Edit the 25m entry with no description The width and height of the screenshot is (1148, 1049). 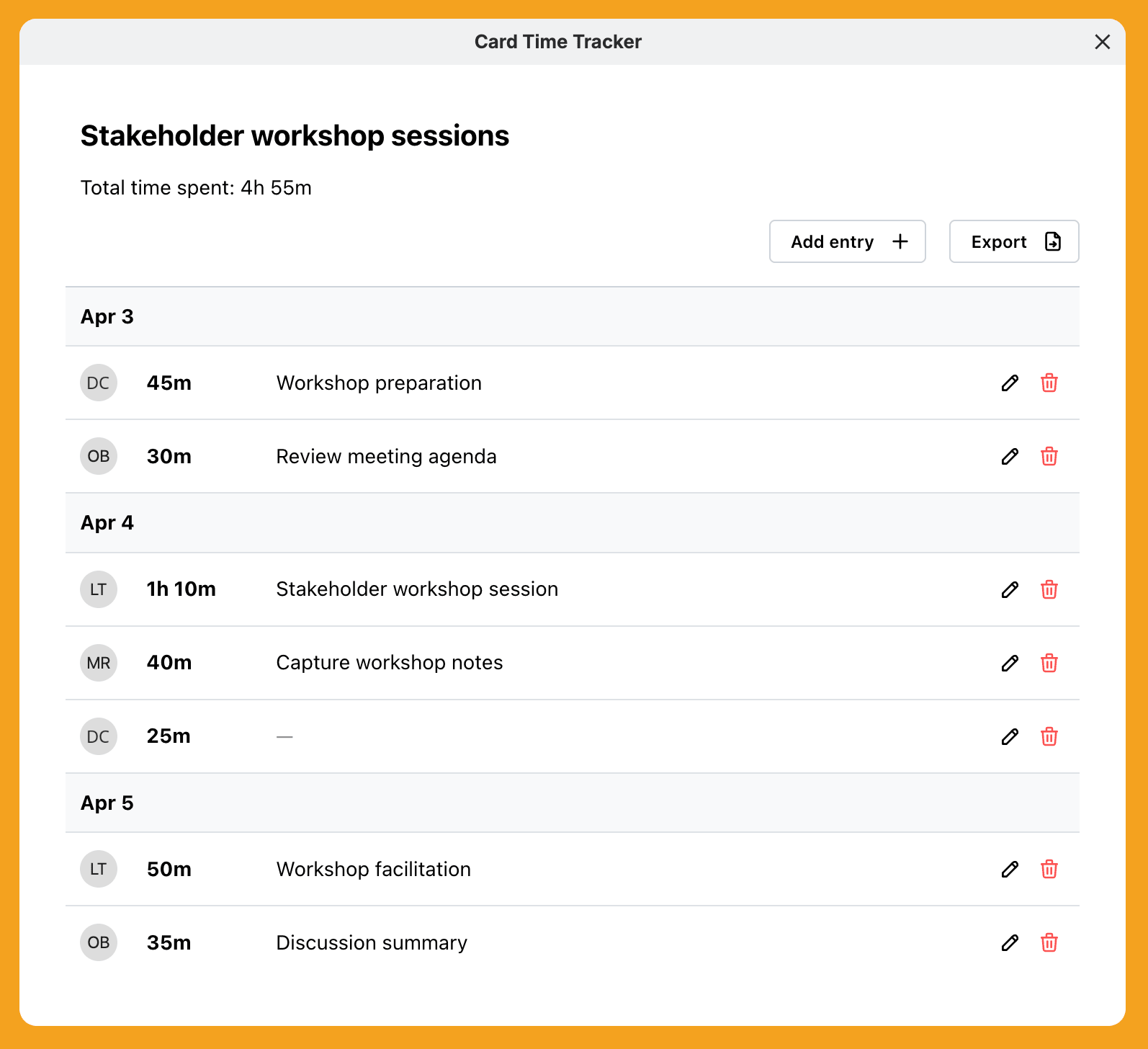pos(1010,737)
